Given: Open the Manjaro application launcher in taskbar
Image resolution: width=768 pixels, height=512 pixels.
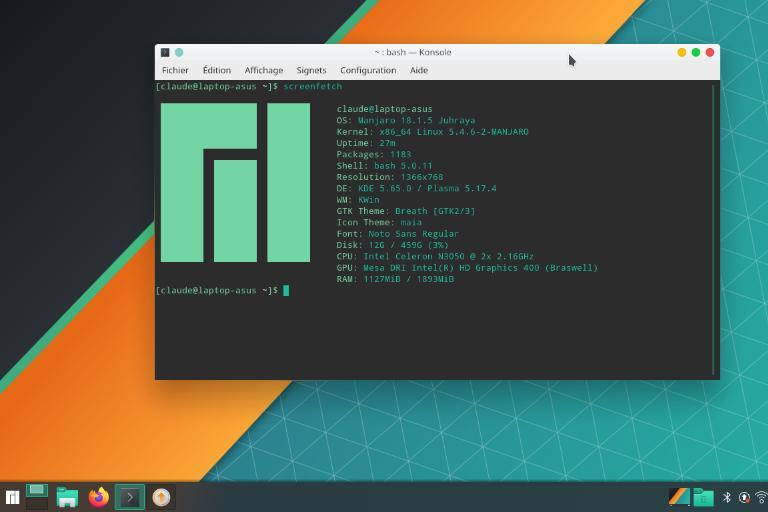Looking at the screenshot, I should [12, 498].
